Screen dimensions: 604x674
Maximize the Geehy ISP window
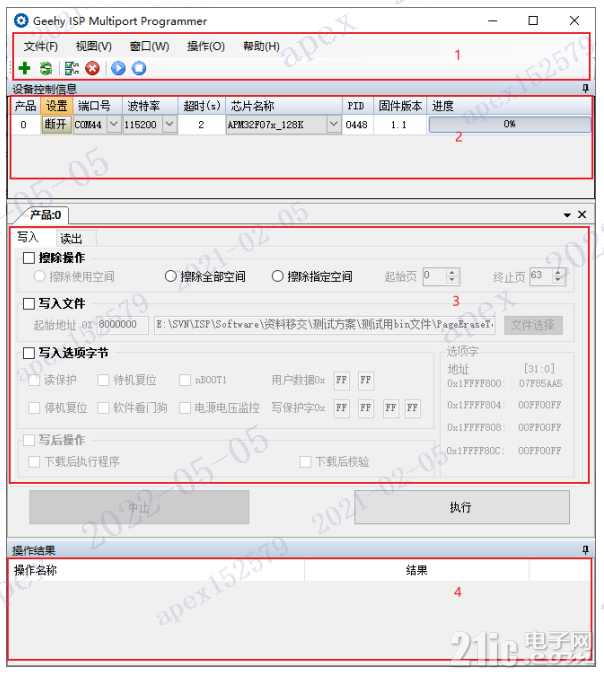(x=533, y=21)
